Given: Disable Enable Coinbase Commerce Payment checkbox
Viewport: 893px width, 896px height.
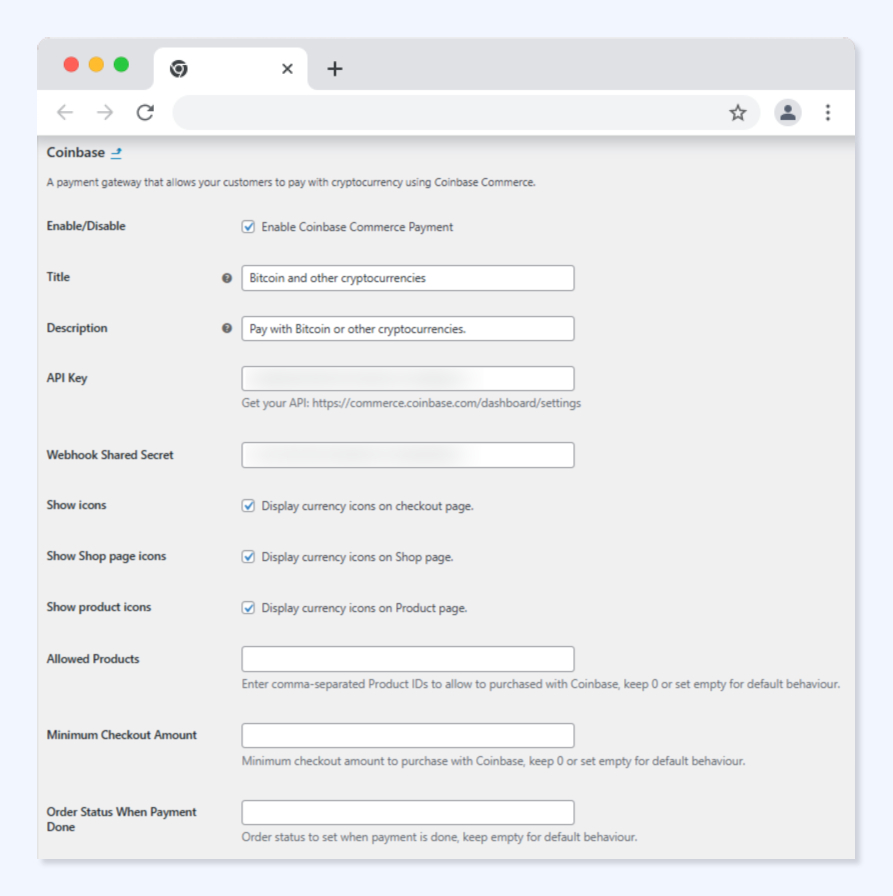Looking at the screenshot, I should pos(249,227).
